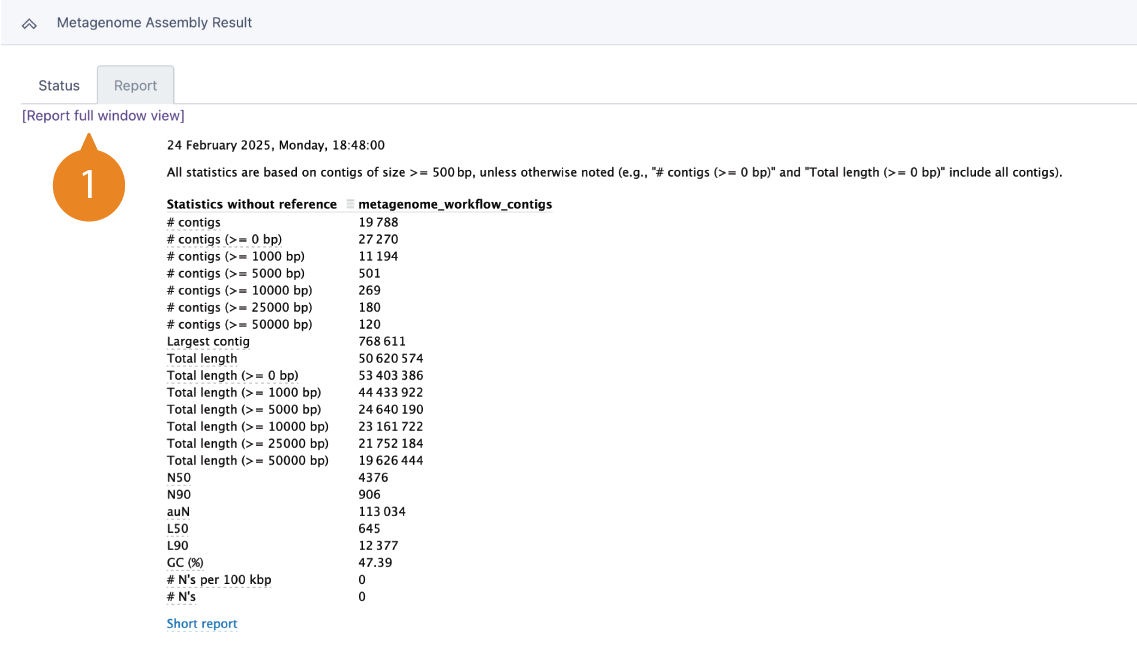1137x652 pixels.
Task: Click the '# contigs (>= 5000 bp)' label
Action: pyautogui.click(x=236, y=273)
